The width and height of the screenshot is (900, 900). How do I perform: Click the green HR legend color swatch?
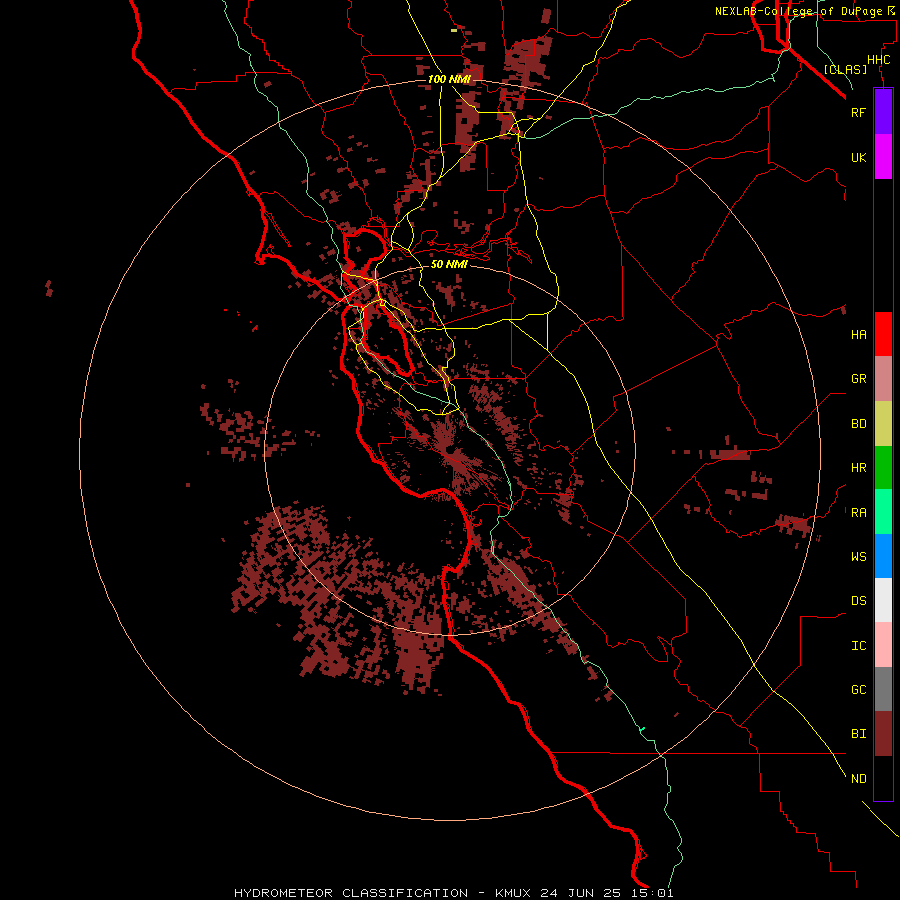click(x=883, y=468)
